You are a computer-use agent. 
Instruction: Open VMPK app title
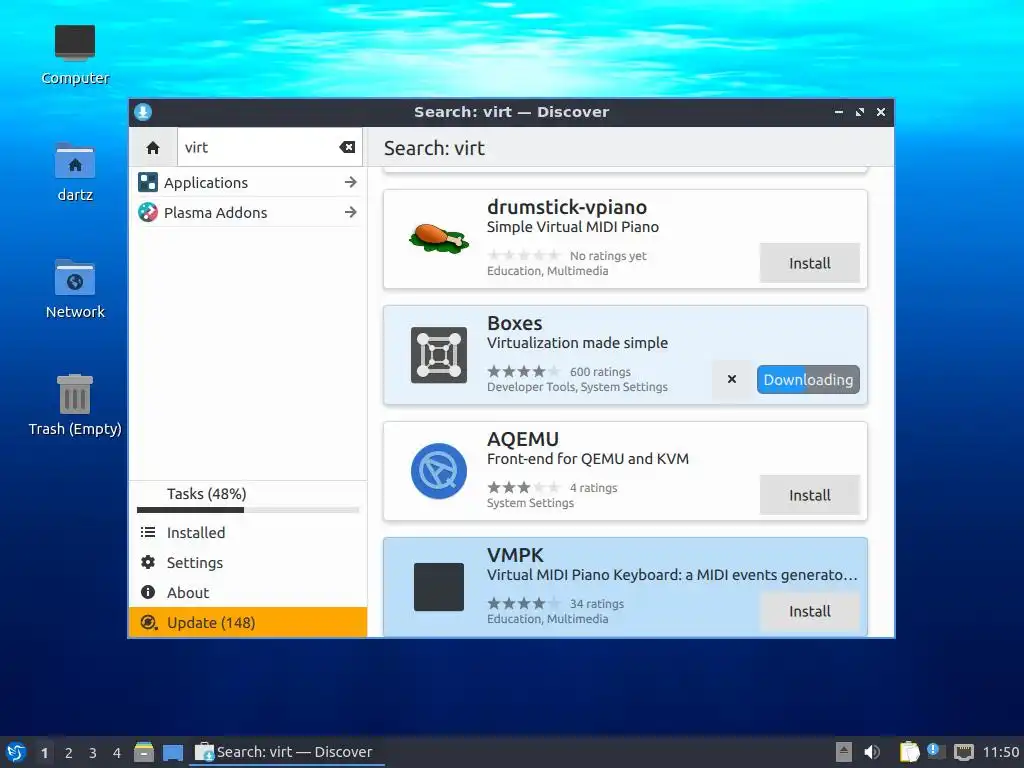(x=515, y=555)
